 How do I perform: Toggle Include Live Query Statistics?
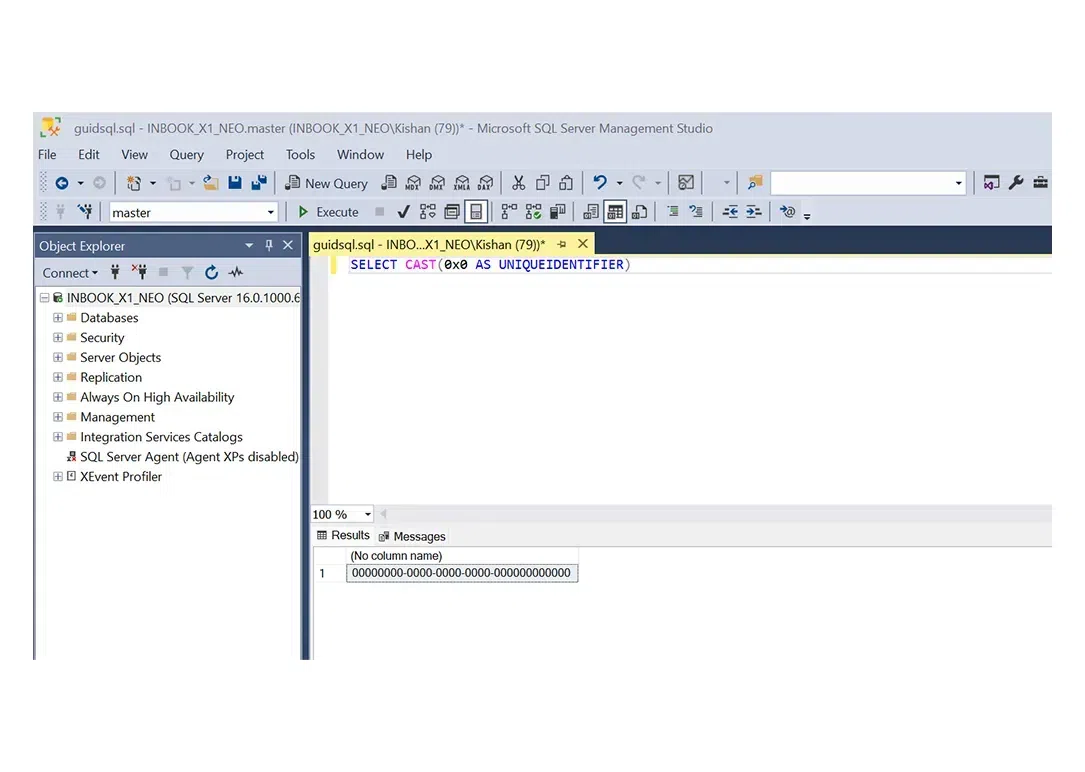(534, 212)
